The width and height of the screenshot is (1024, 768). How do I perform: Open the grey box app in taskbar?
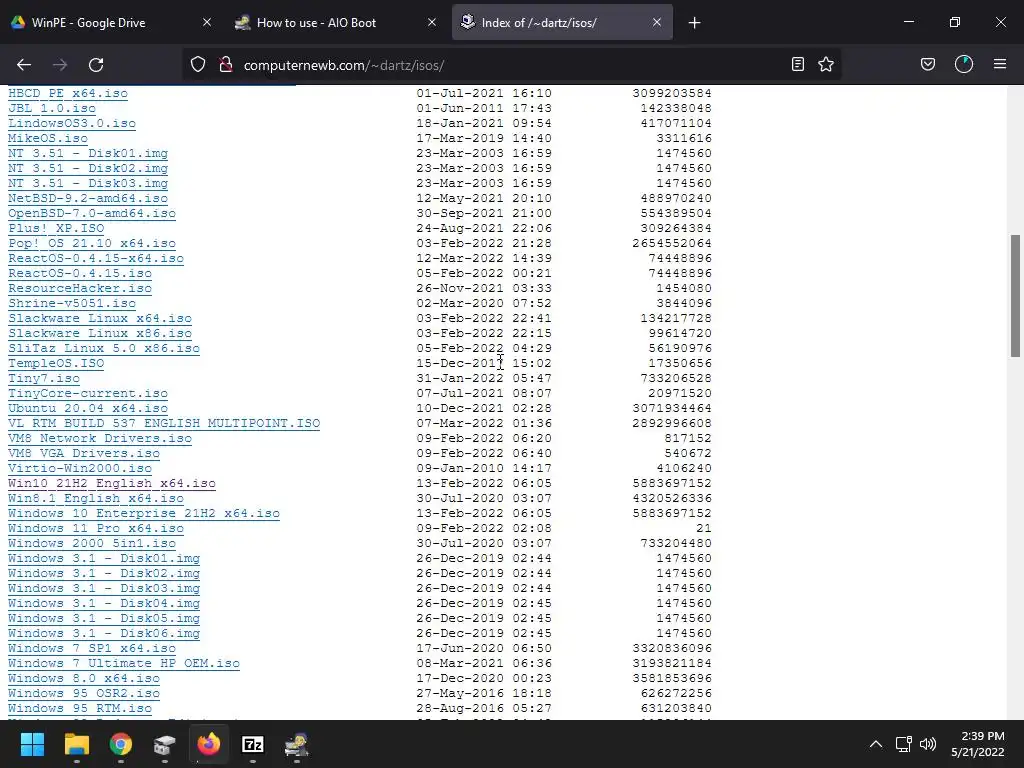(165, 744)
